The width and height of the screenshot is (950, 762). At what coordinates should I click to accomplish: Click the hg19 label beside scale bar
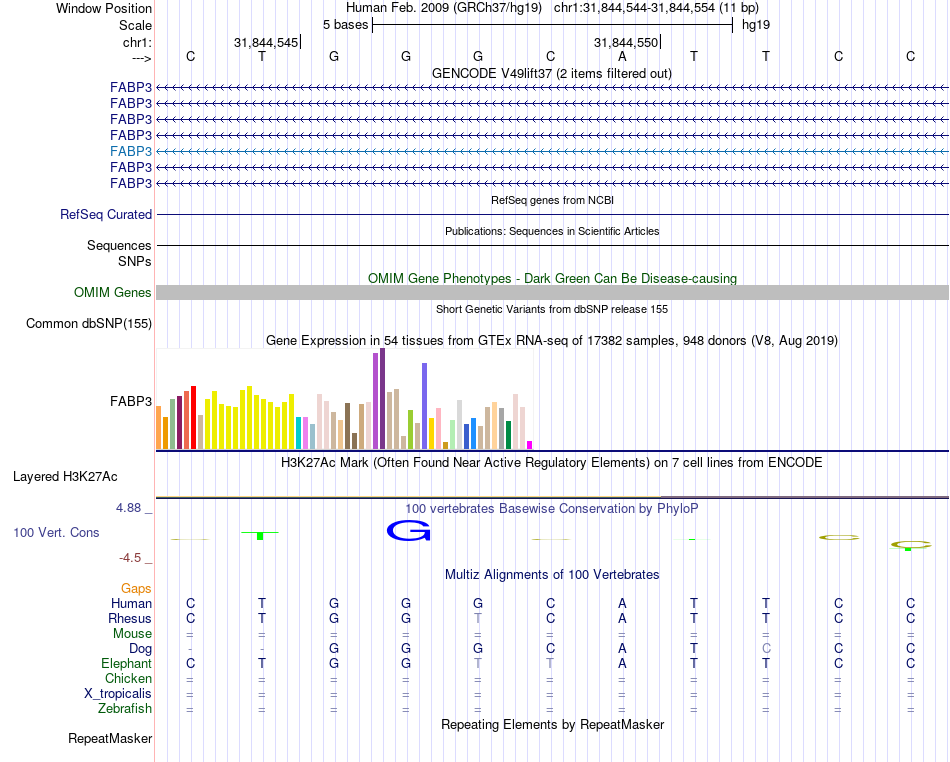756,25
